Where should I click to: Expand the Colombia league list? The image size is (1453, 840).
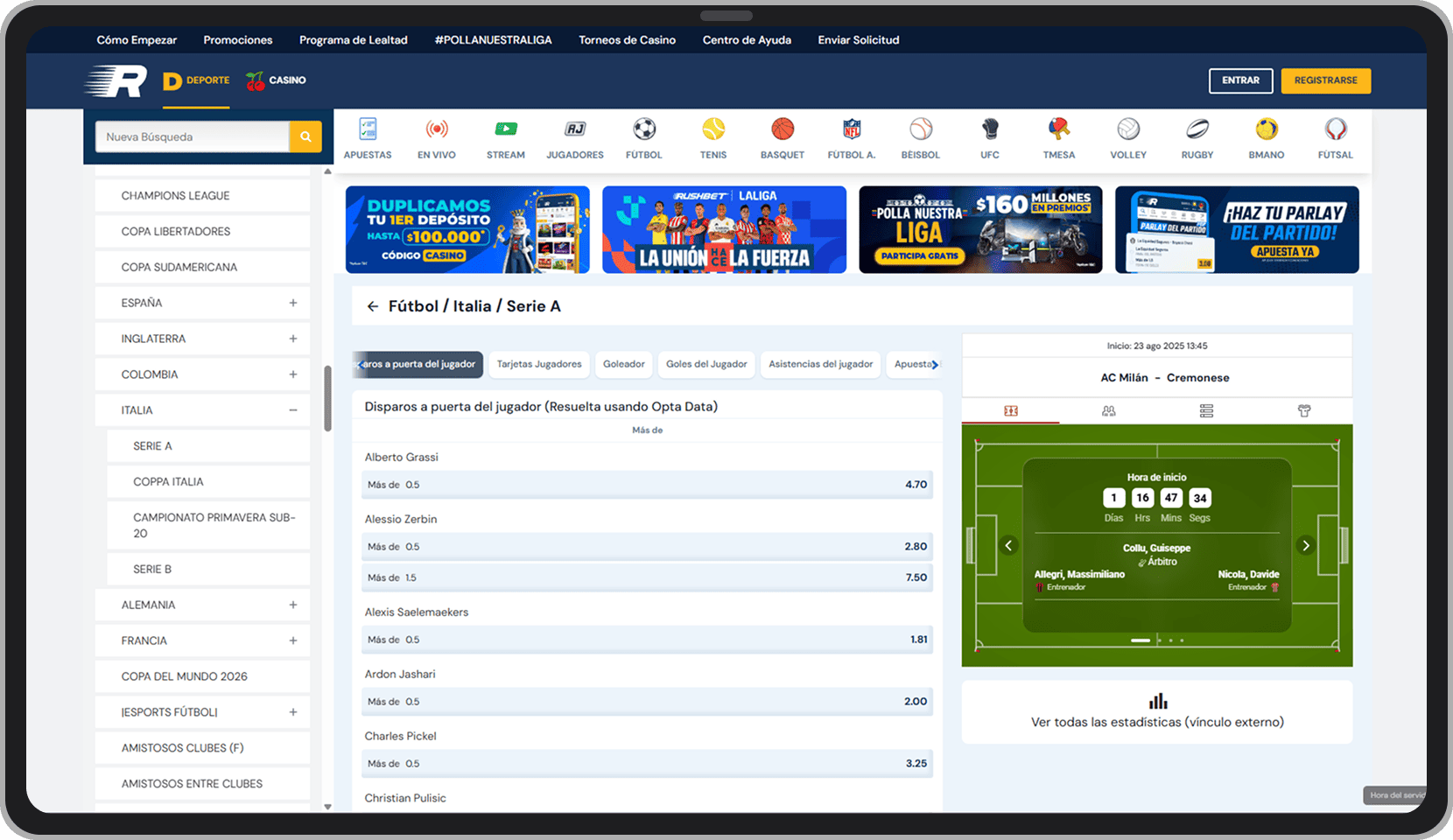(x=293, y=374)
